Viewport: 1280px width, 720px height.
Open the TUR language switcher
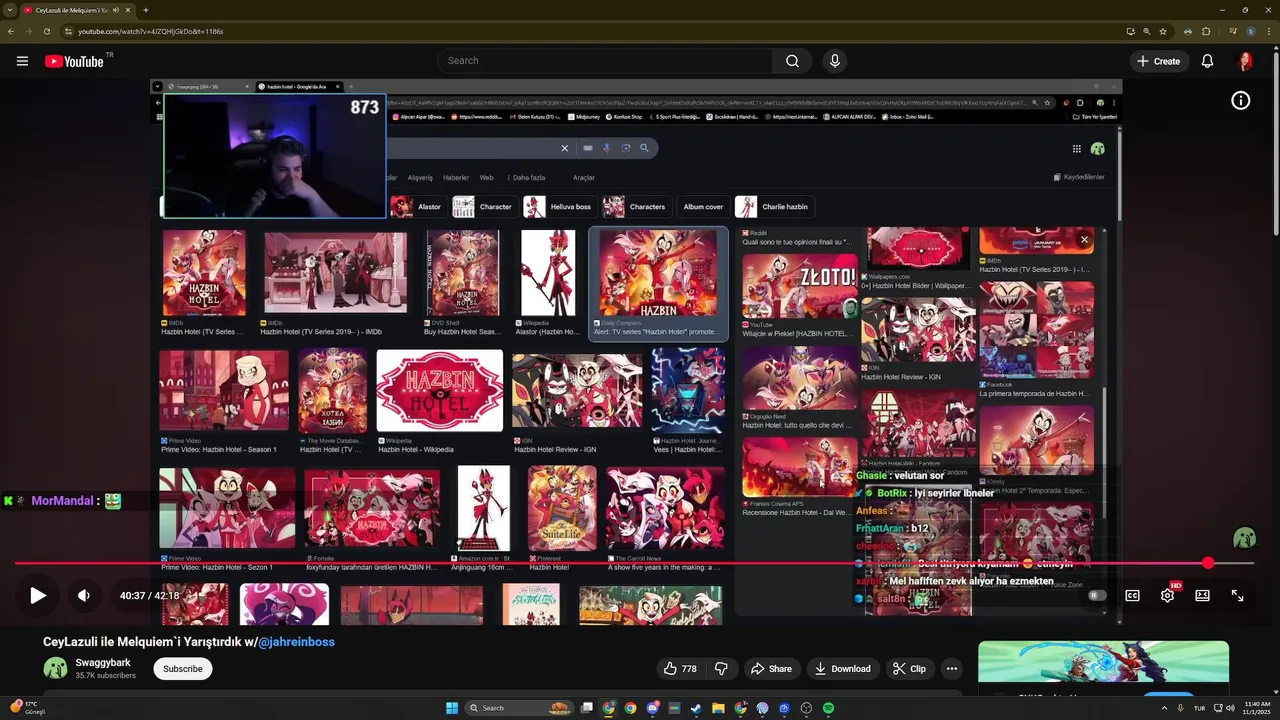pos(1199,708)
